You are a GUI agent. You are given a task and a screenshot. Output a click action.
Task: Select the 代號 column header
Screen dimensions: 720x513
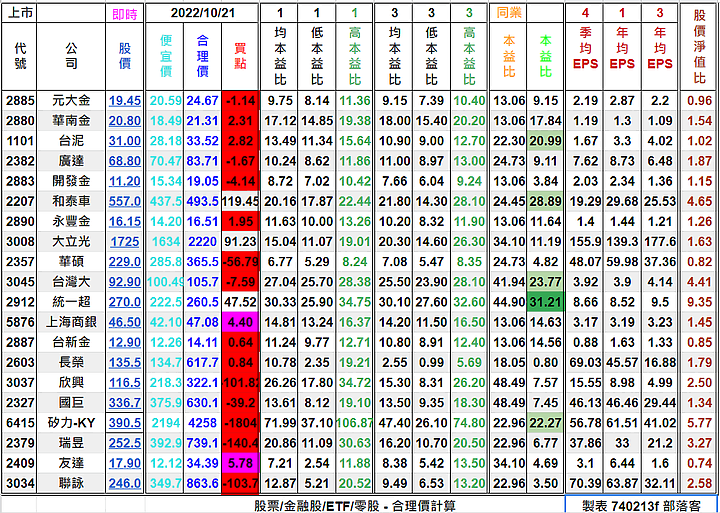[20, 56]
